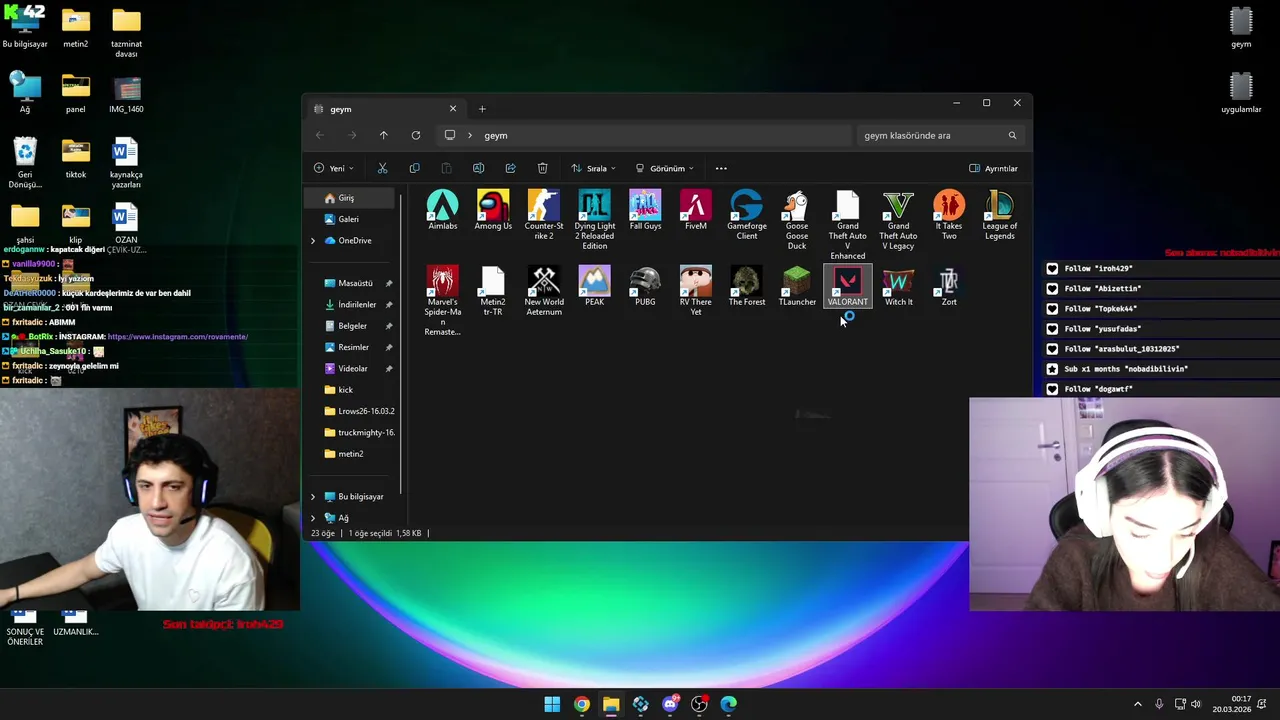Toggle the Ayrıntılar details pane

[x=993, y=168]
